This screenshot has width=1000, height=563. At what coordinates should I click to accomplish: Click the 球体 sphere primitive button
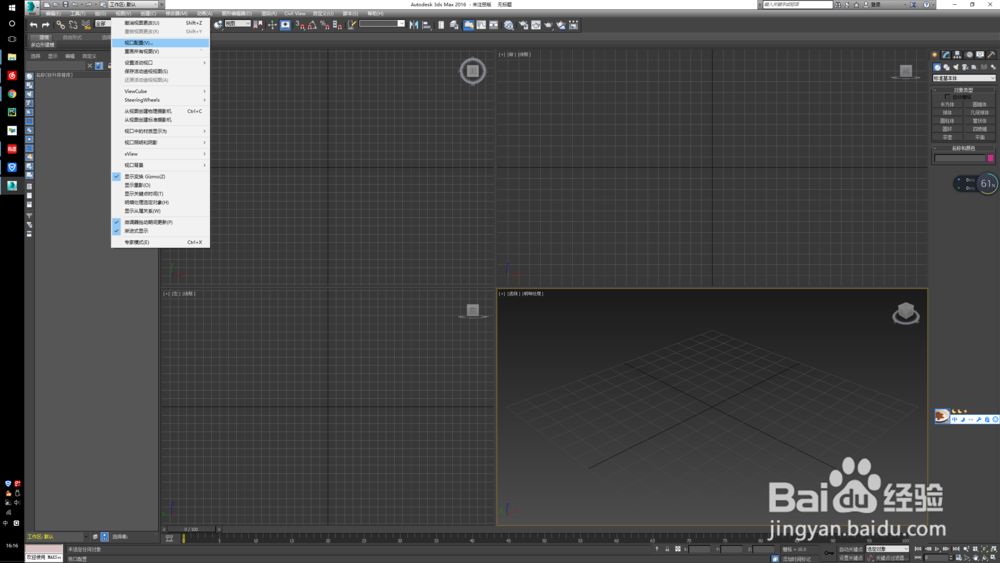coord(947,113)
